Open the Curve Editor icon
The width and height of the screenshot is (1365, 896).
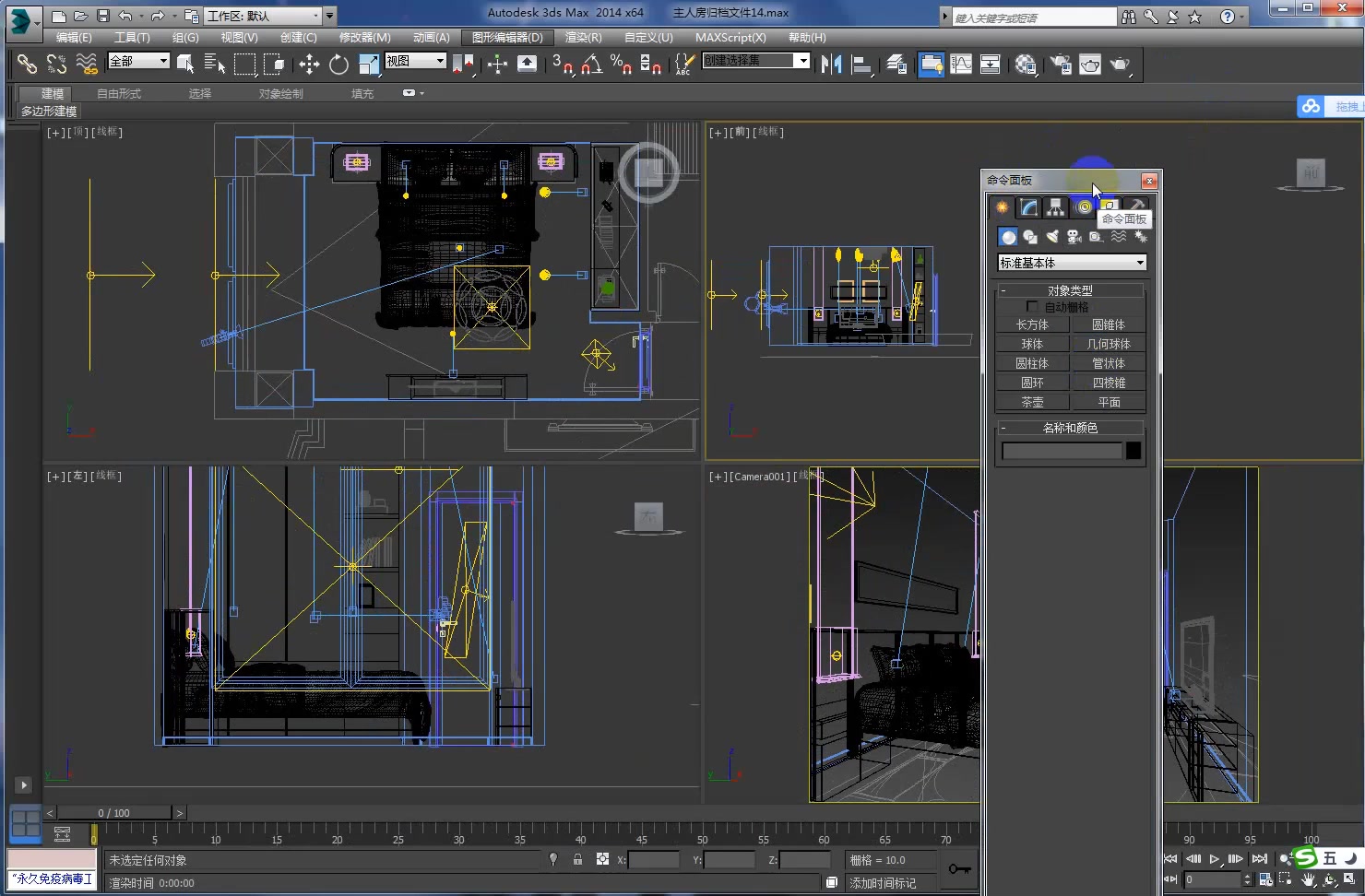[961, 64]
